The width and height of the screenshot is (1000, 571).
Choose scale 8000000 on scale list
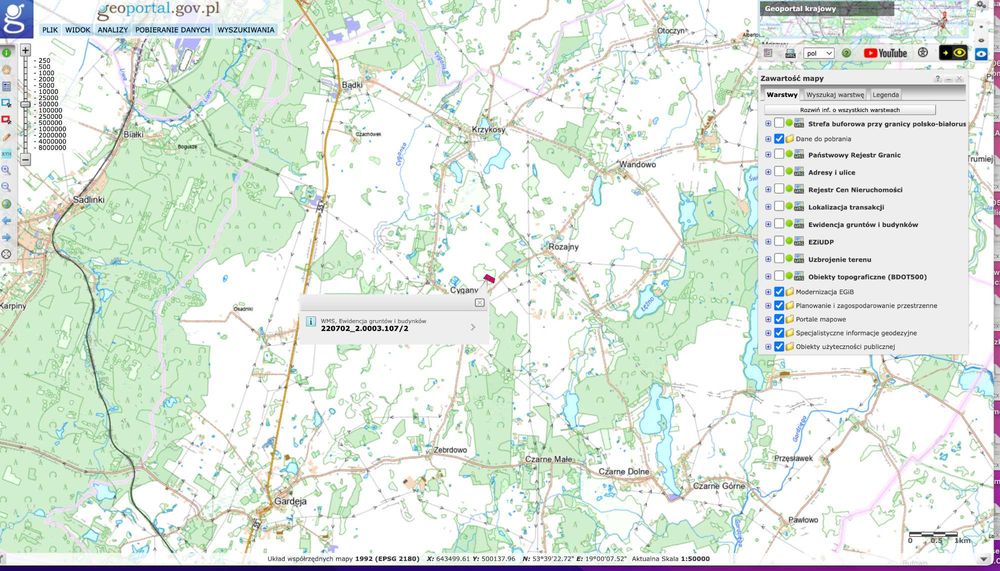pyautogui.click(x=52, y=148)
